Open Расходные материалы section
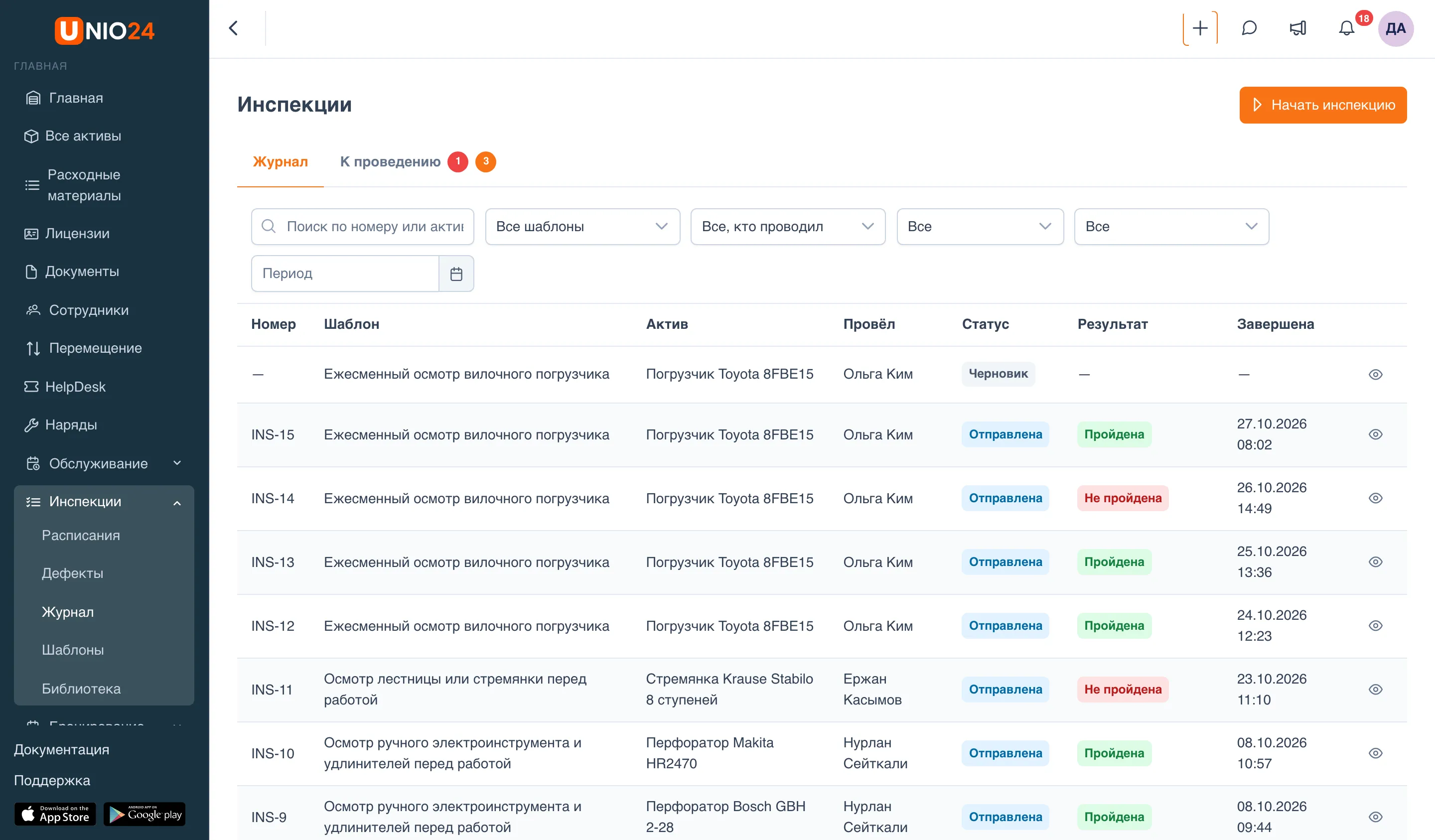 tap(73, 185)
